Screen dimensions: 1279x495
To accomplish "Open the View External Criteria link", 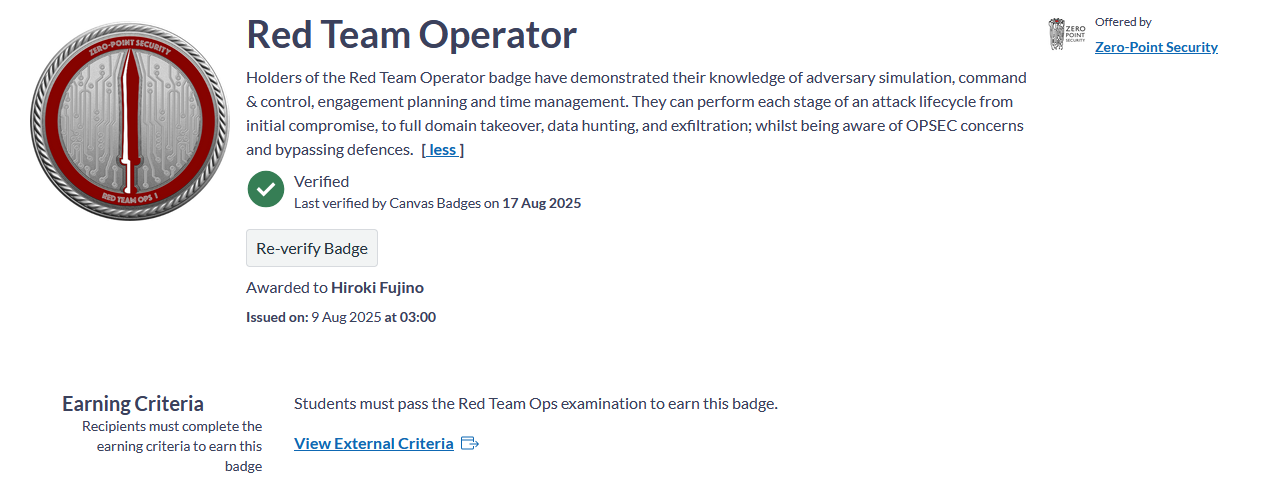I will click(373, 444).
